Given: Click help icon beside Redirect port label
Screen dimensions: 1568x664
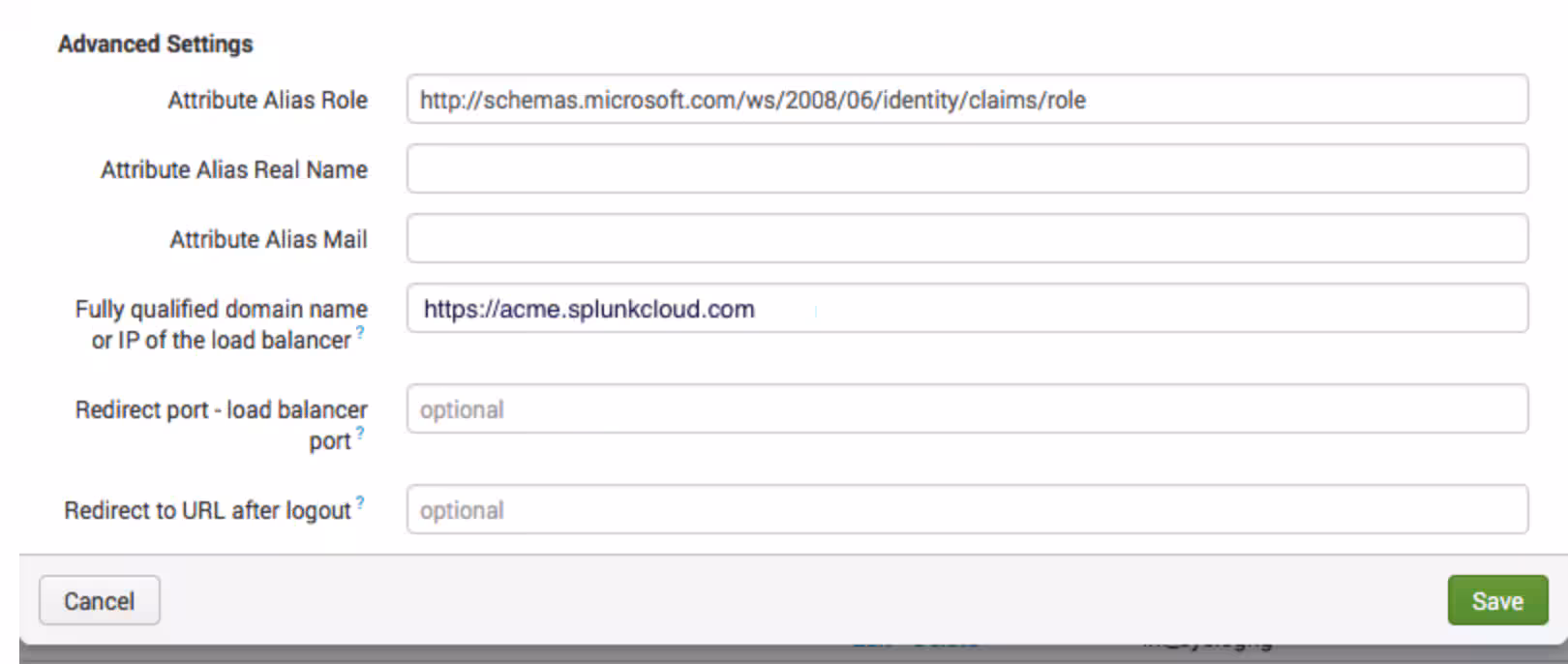Looking at the screenshot, I should pos(360,433).
